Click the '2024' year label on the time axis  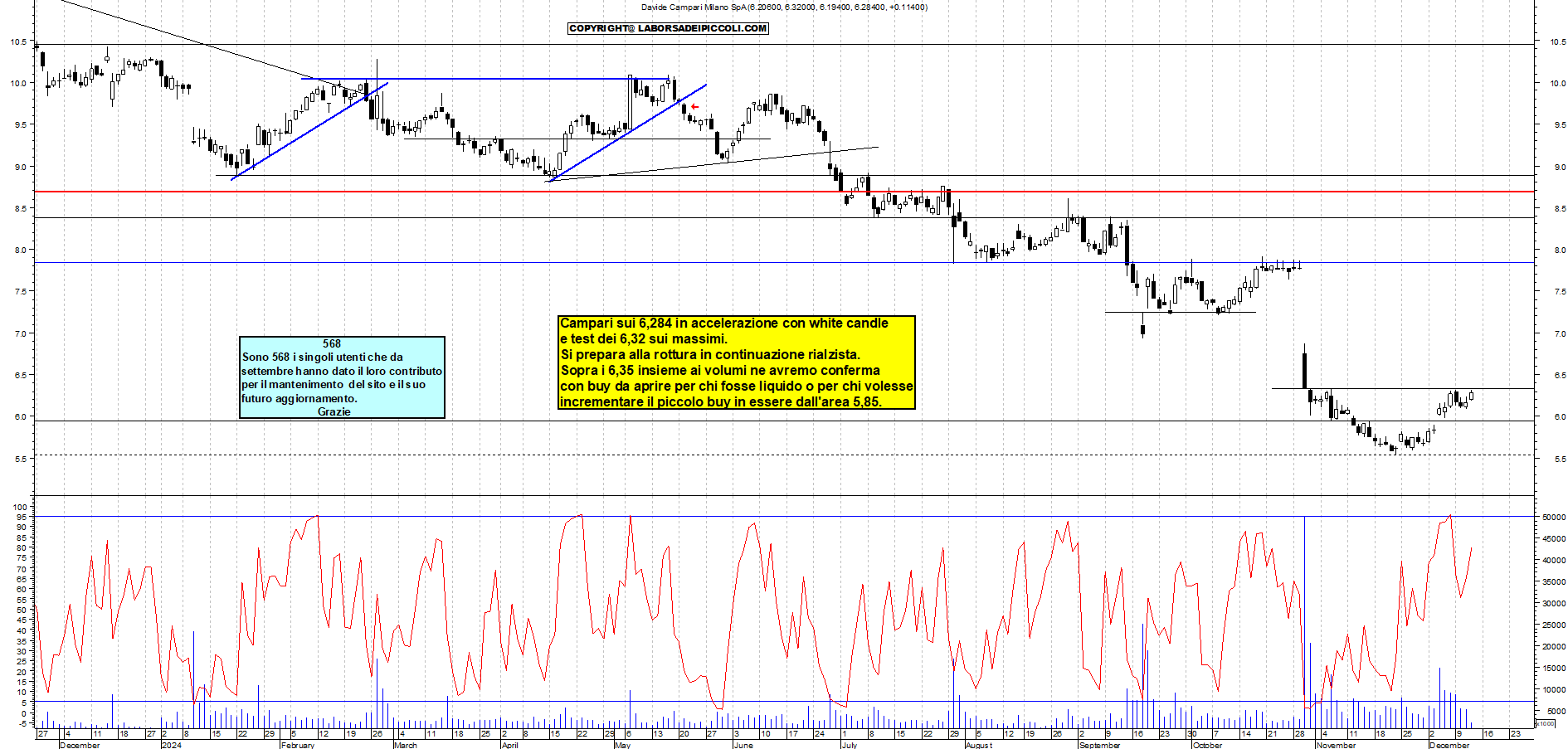pos(172,745)
